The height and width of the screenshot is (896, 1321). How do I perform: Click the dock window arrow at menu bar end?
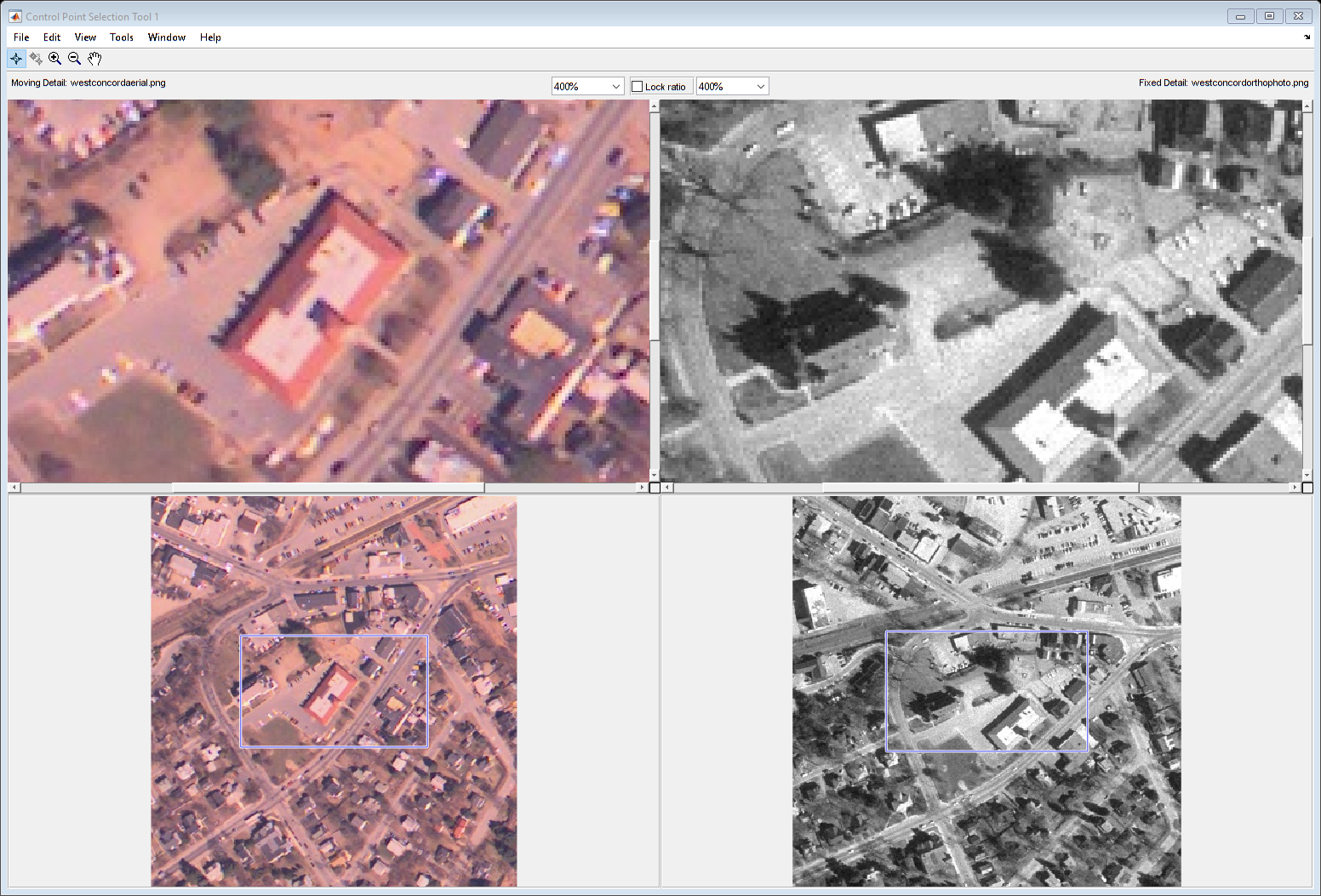pos(1307,37)
